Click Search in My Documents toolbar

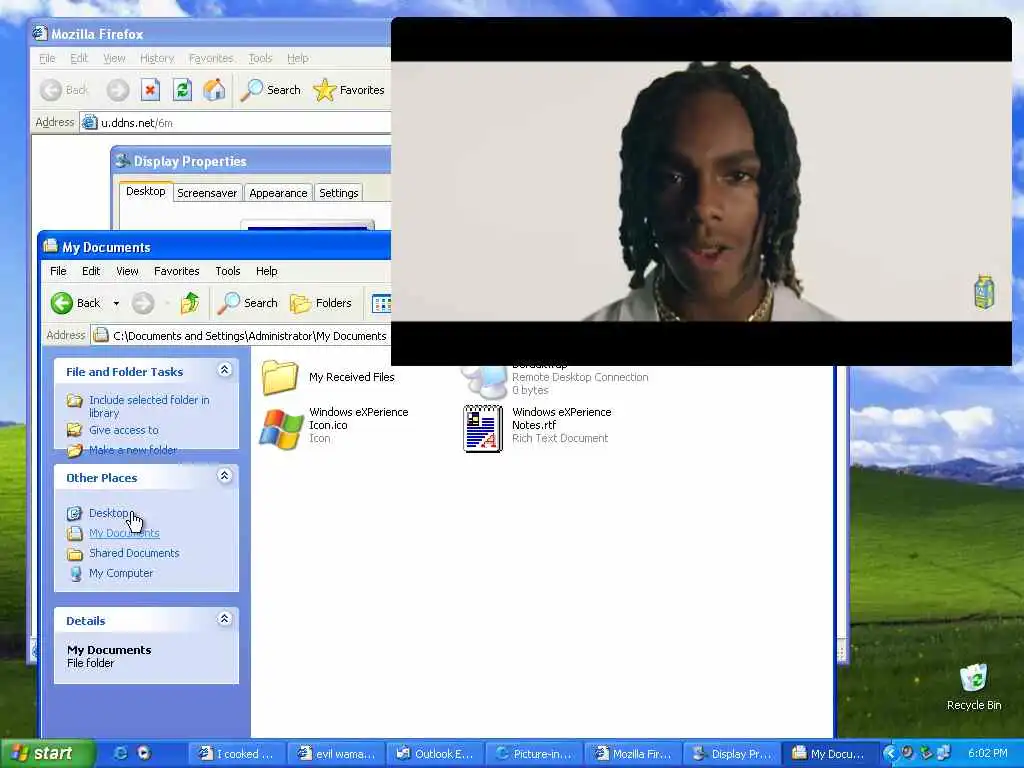(248, 303)
